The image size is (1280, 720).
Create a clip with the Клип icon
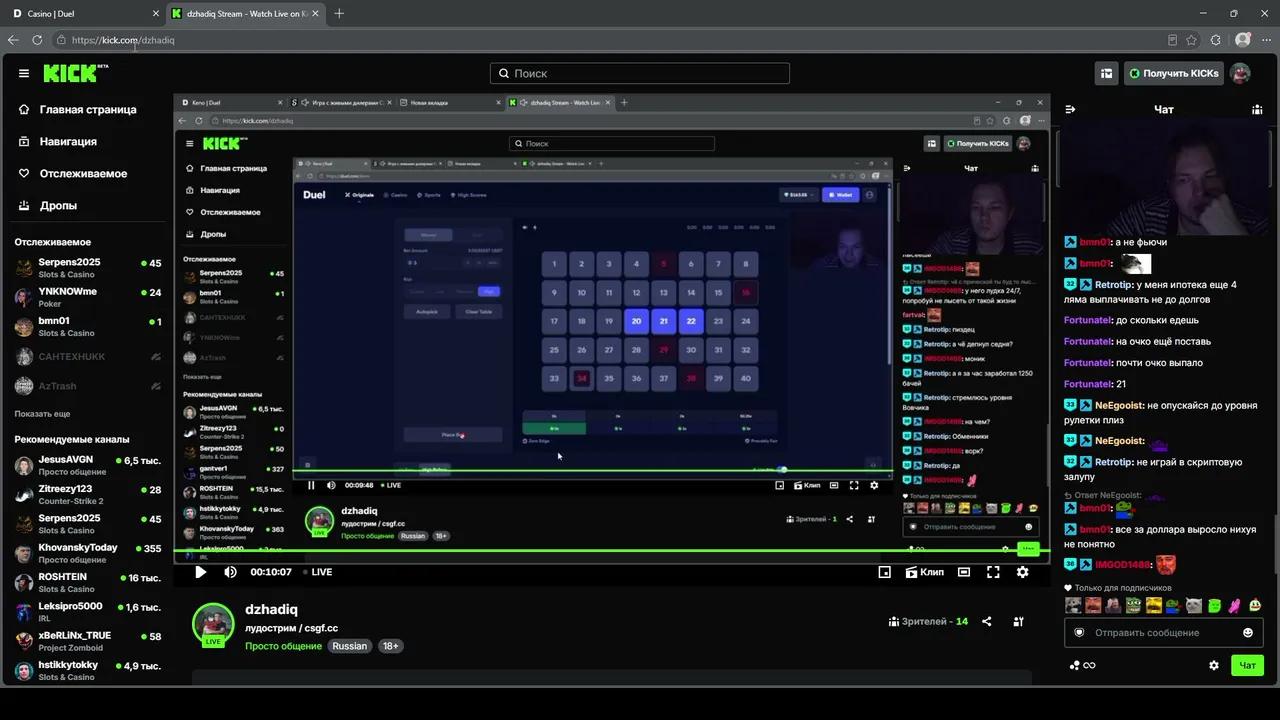point(924,572)
